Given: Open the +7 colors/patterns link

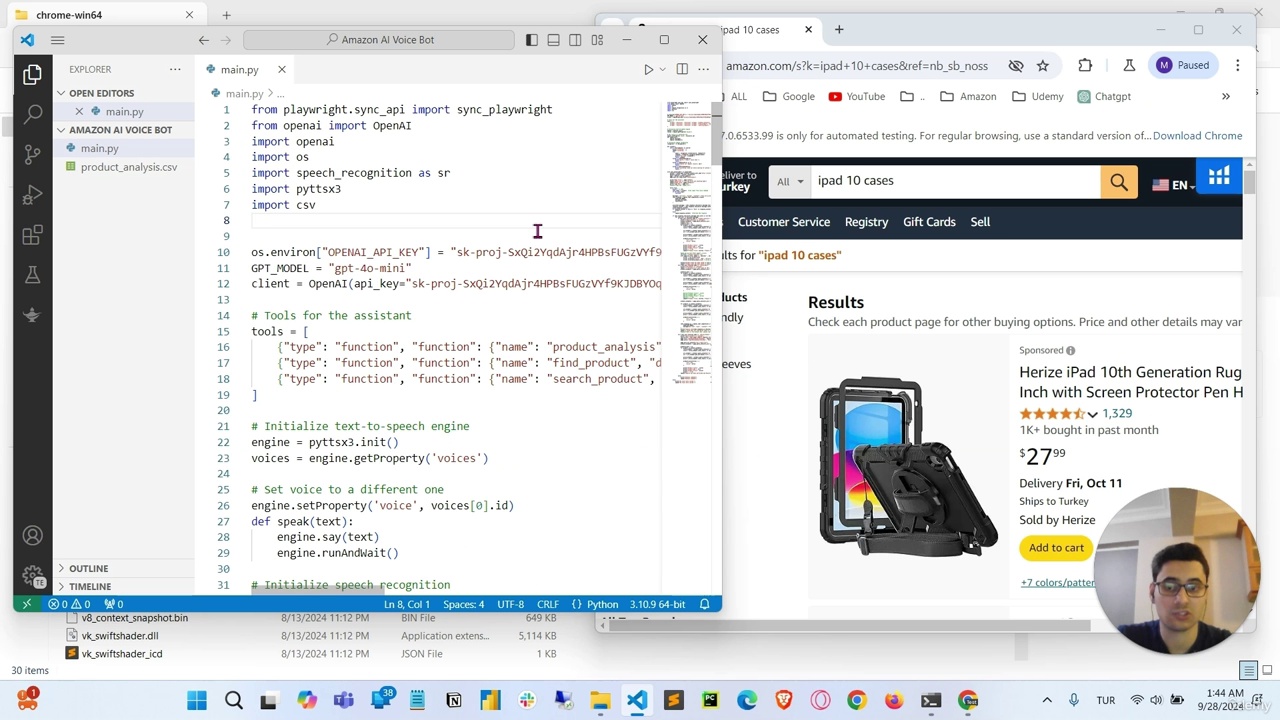Looking at the screenshot, I should coord(1058,582).
